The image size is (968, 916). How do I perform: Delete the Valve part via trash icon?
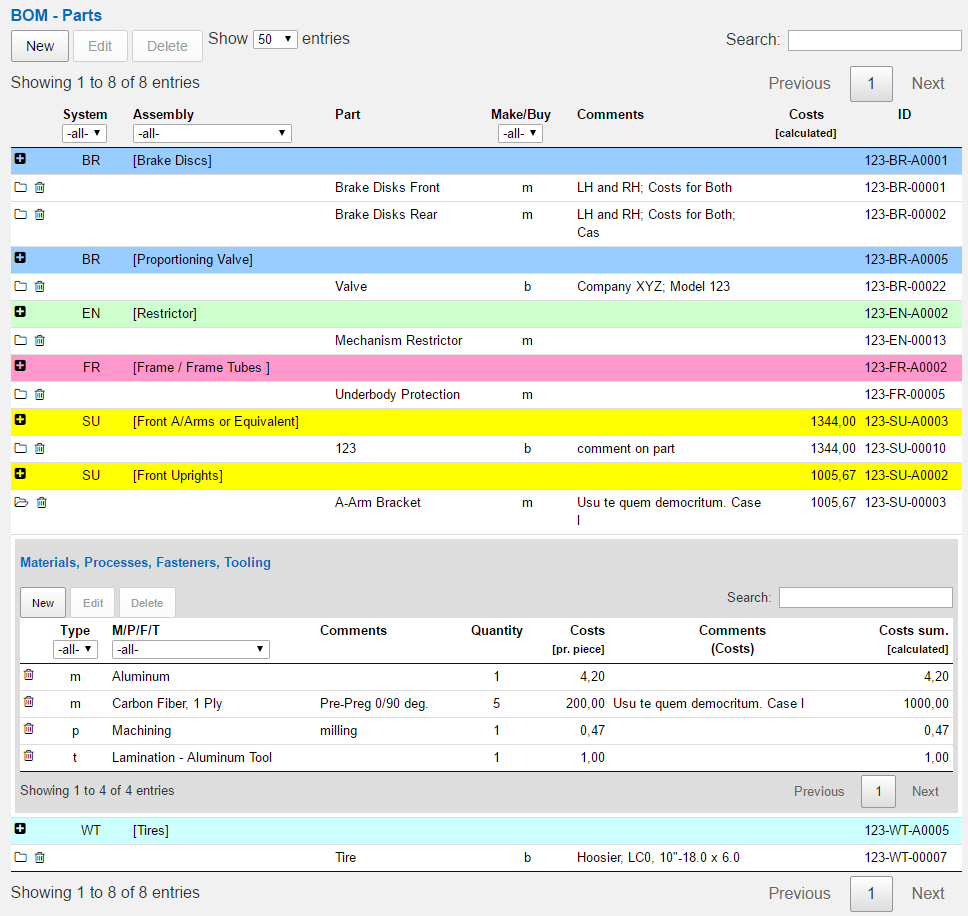point(40,287)
